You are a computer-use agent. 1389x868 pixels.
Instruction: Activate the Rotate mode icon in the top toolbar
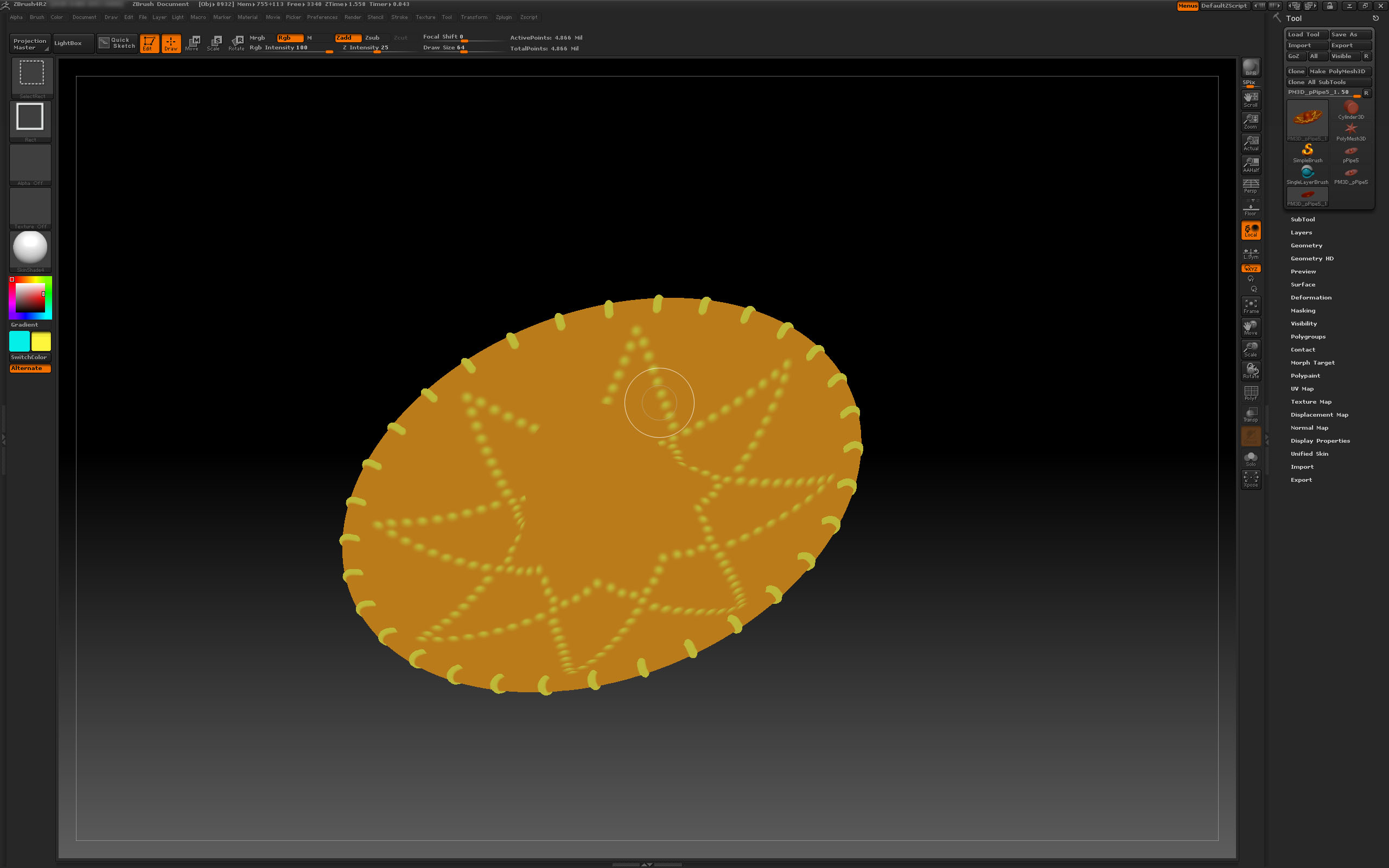click(236, 42)
